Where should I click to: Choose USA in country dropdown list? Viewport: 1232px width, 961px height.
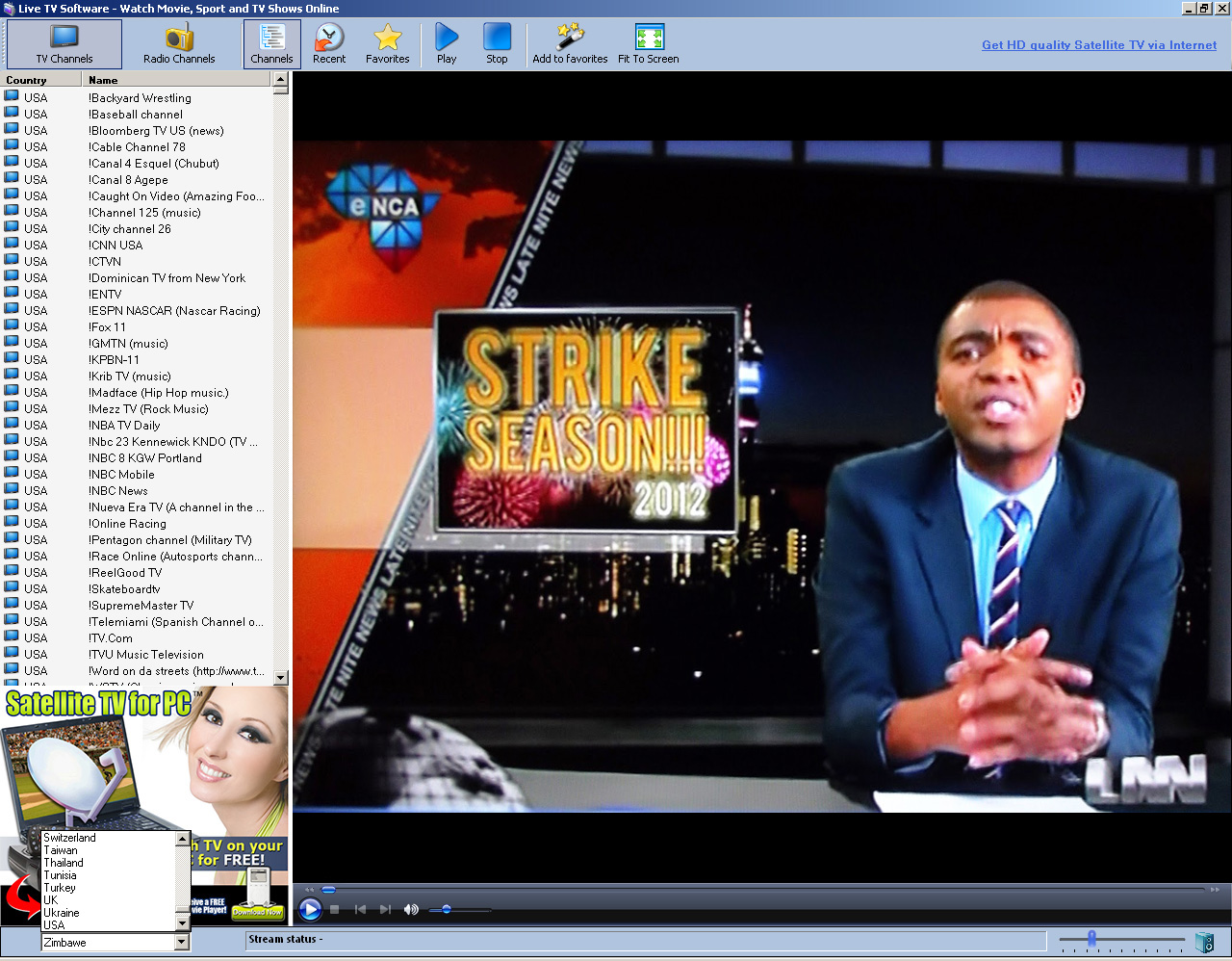tap(108, 925)
